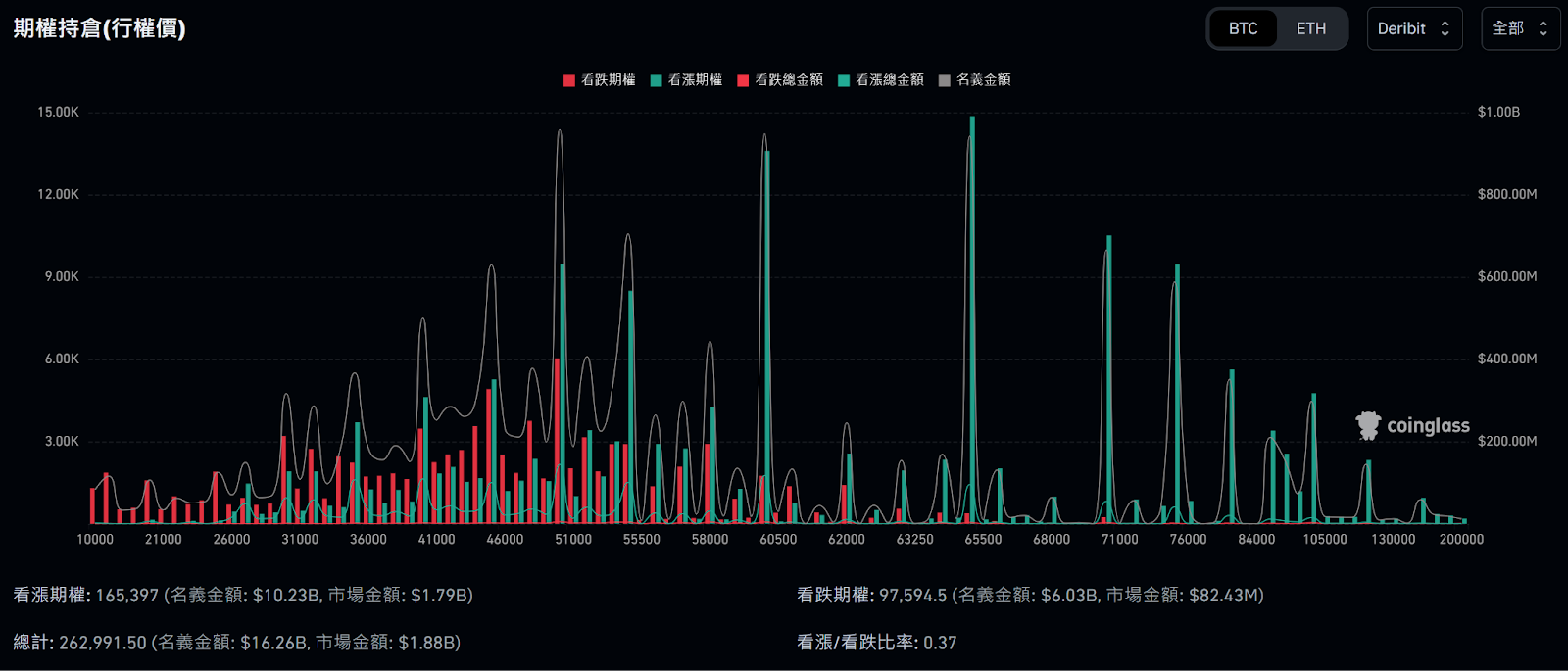Click the 12.00K left axis label
1568x671 pixels.
(58, 194)
